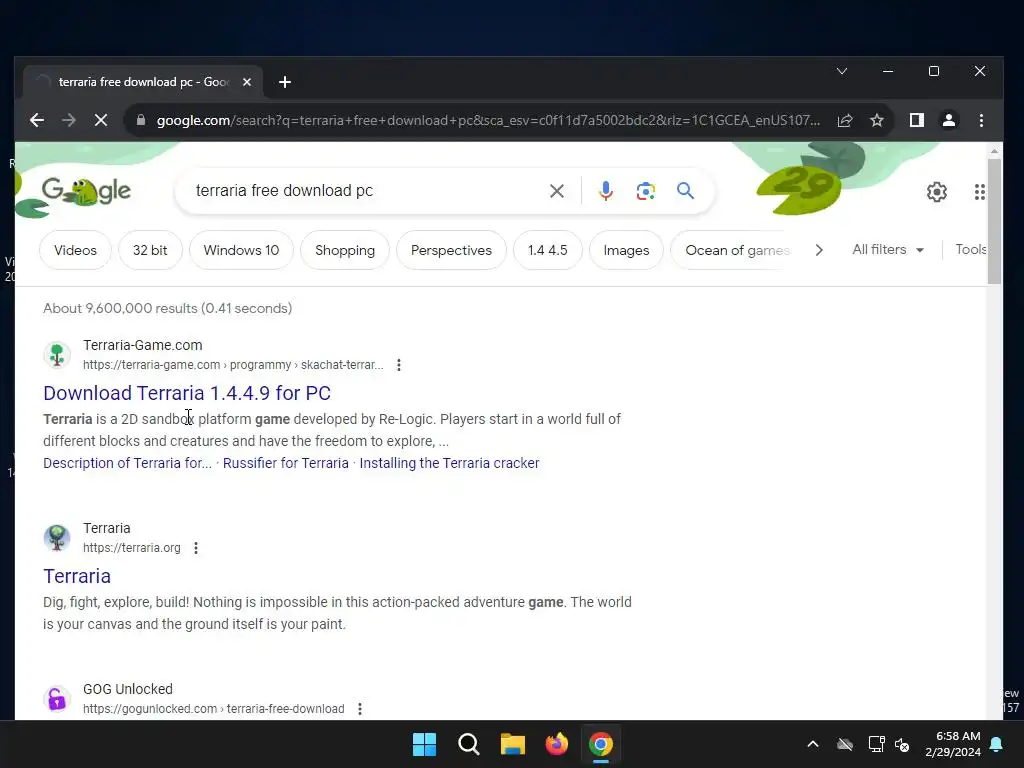This screenshot has width=1024, height=768.
Task: Select the Windows 10 filter chip
Action: [x=241, y=250]
